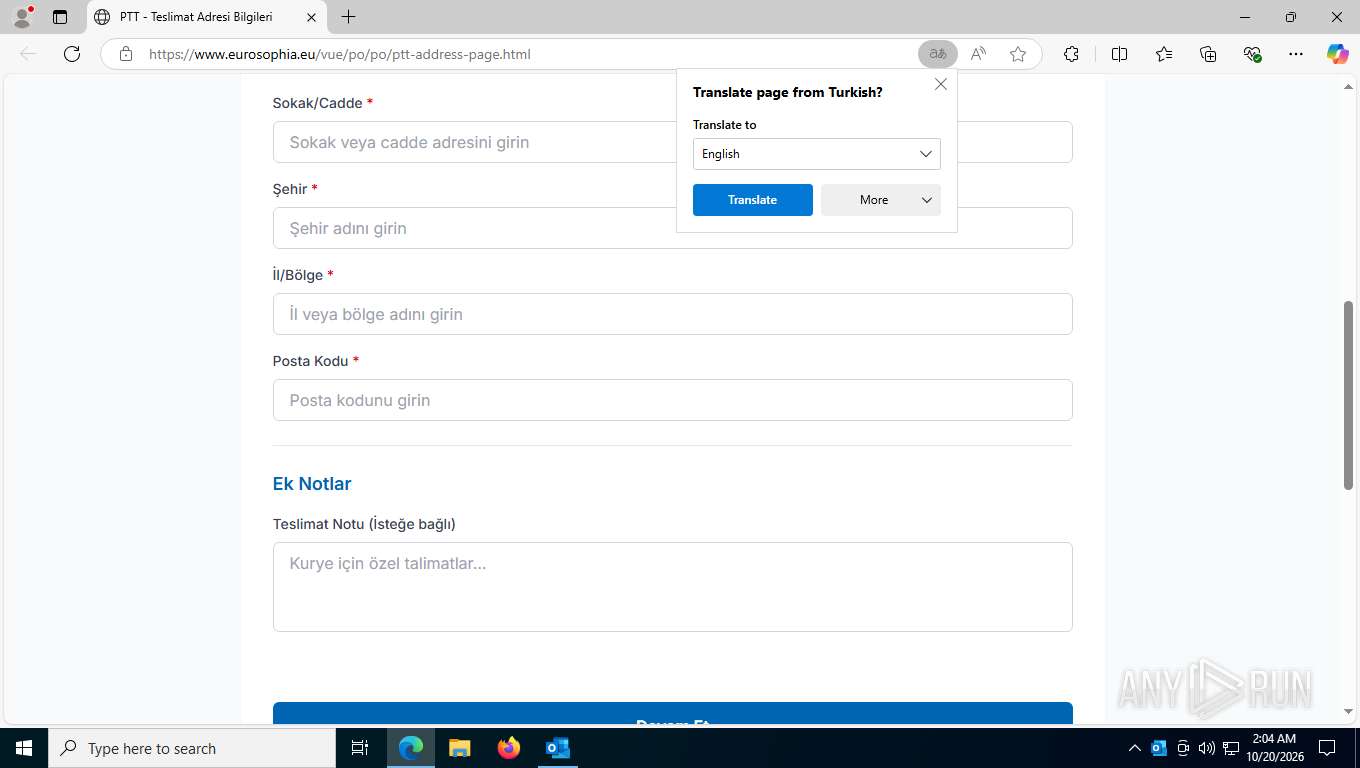Click the Windows search box
The height and width of the screenshot is (768, 1360).
(192, 748)
